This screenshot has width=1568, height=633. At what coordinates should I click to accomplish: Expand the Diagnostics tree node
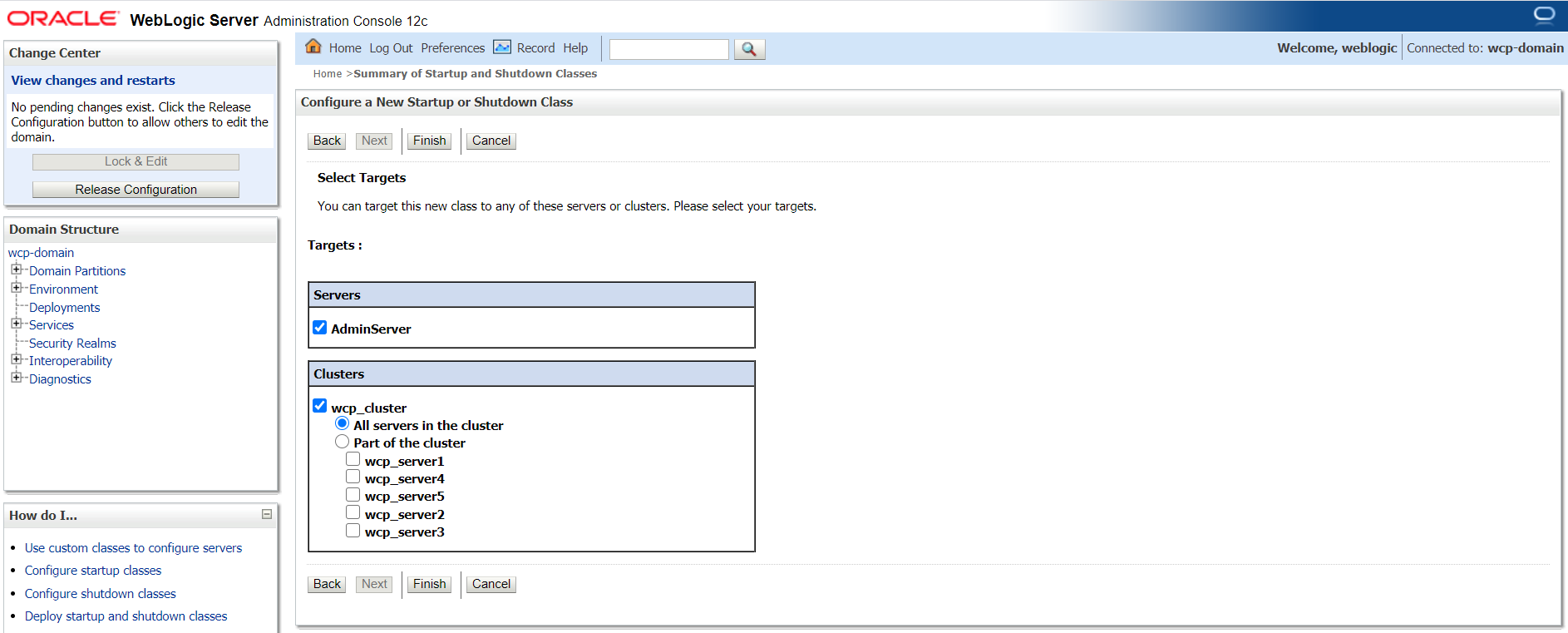coord(16,378)
